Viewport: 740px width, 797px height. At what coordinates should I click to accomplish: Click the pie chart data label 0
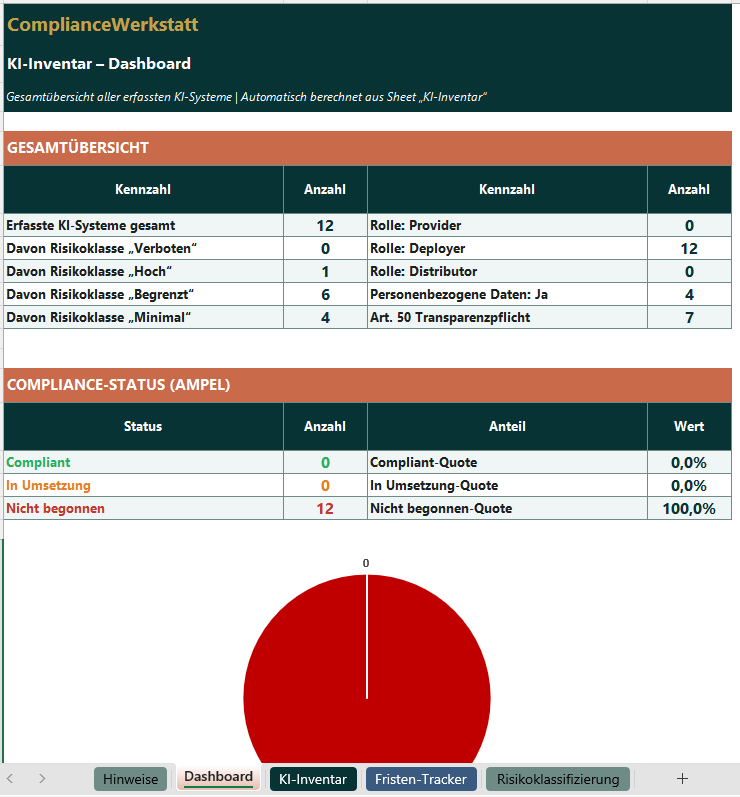[366, 564]
